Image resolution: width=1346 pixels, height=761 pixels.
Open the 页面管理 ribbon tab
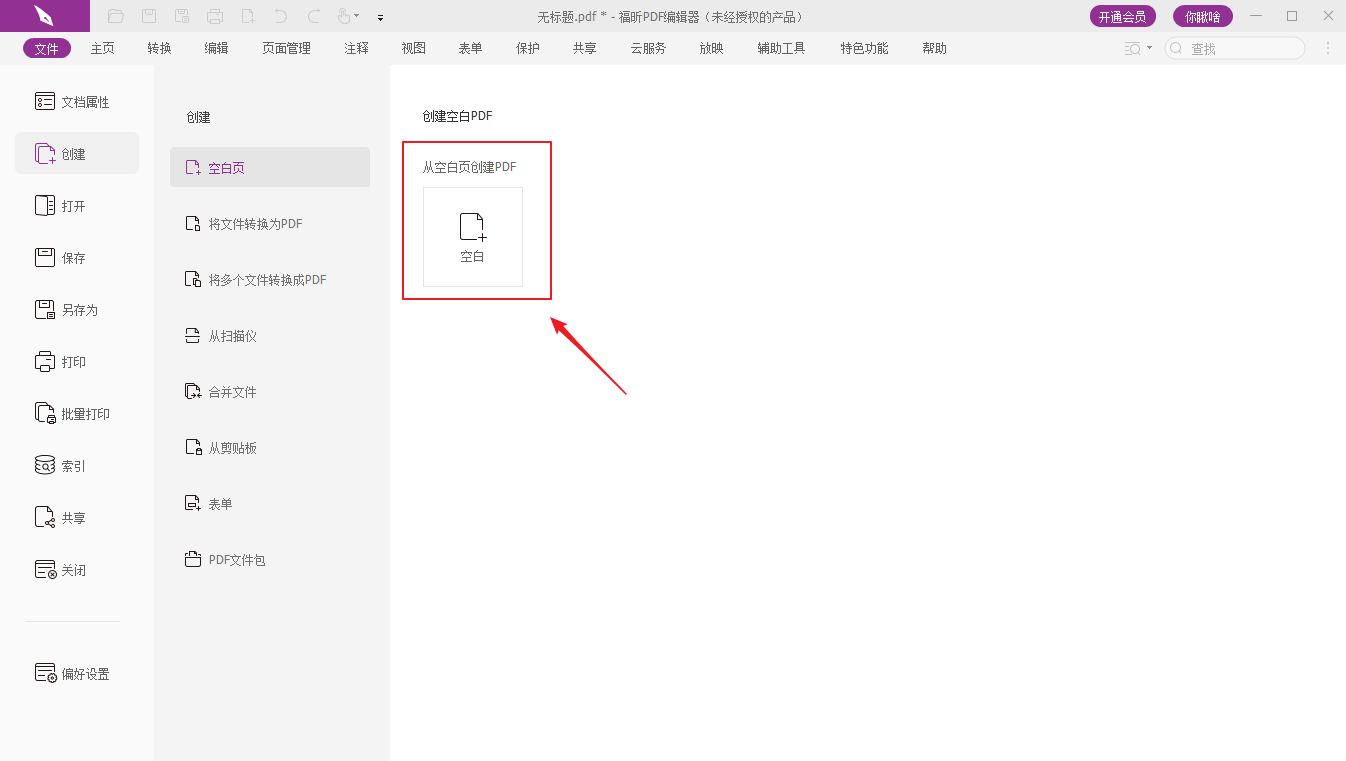tap(286, 48)
